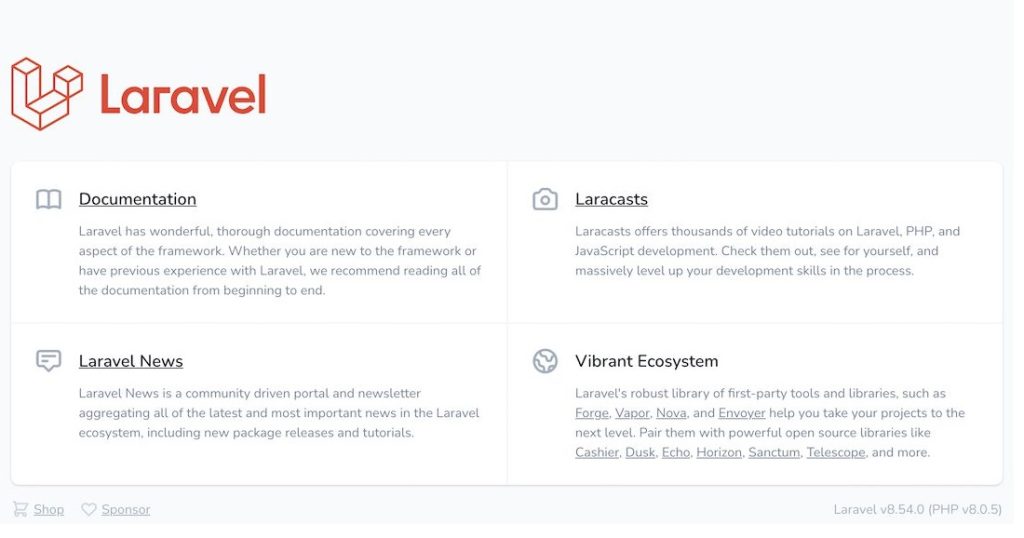Click the Cashier library link
This screenshot has width=1024, height=538.
point(596,453)
